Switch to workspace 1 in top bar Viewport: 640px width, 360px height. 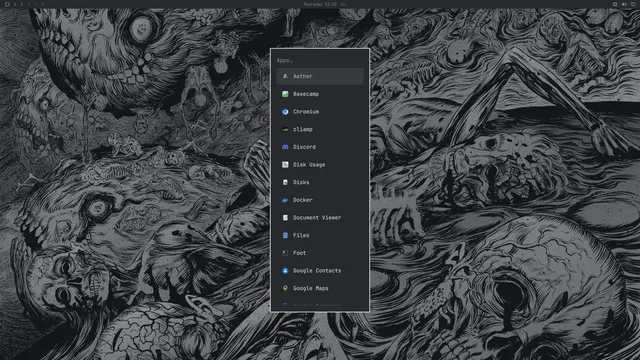(x=15, y=4)
